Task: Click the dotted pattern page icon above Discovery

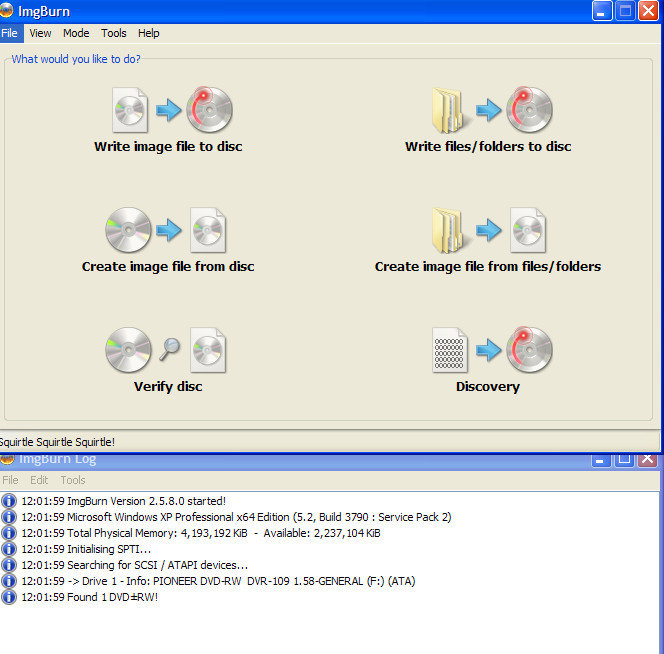Action: pos(450,350)
